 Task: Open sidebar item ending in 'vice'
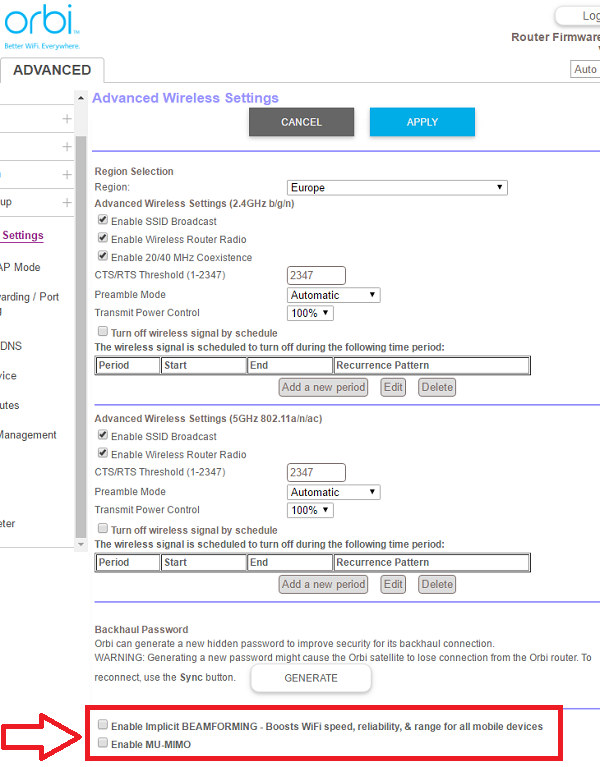click(x=8, y=376)
